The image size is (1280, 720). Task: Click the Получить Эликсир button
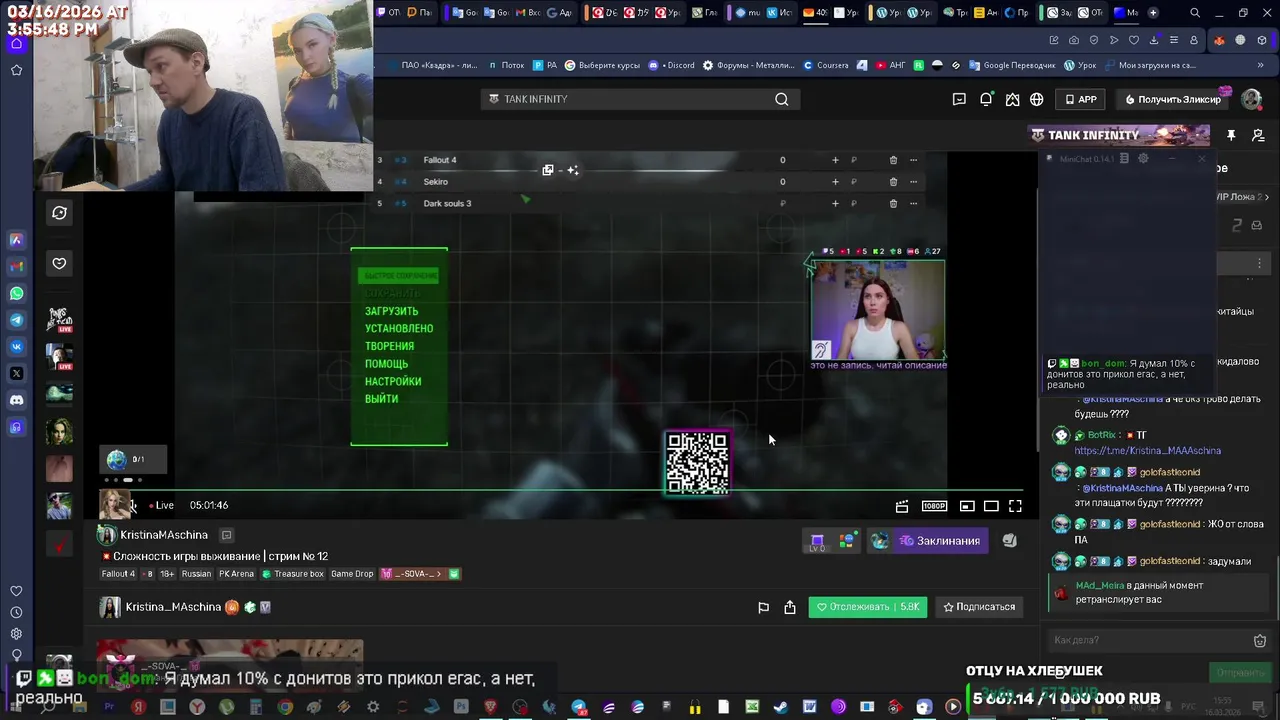tap(1173, 99)
